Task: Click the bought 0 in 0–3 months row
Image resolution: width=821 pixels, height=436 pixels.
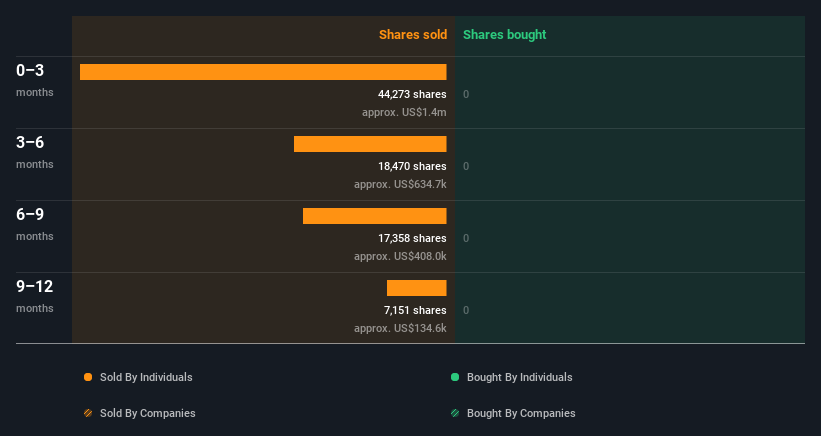Action: (466, 94)
